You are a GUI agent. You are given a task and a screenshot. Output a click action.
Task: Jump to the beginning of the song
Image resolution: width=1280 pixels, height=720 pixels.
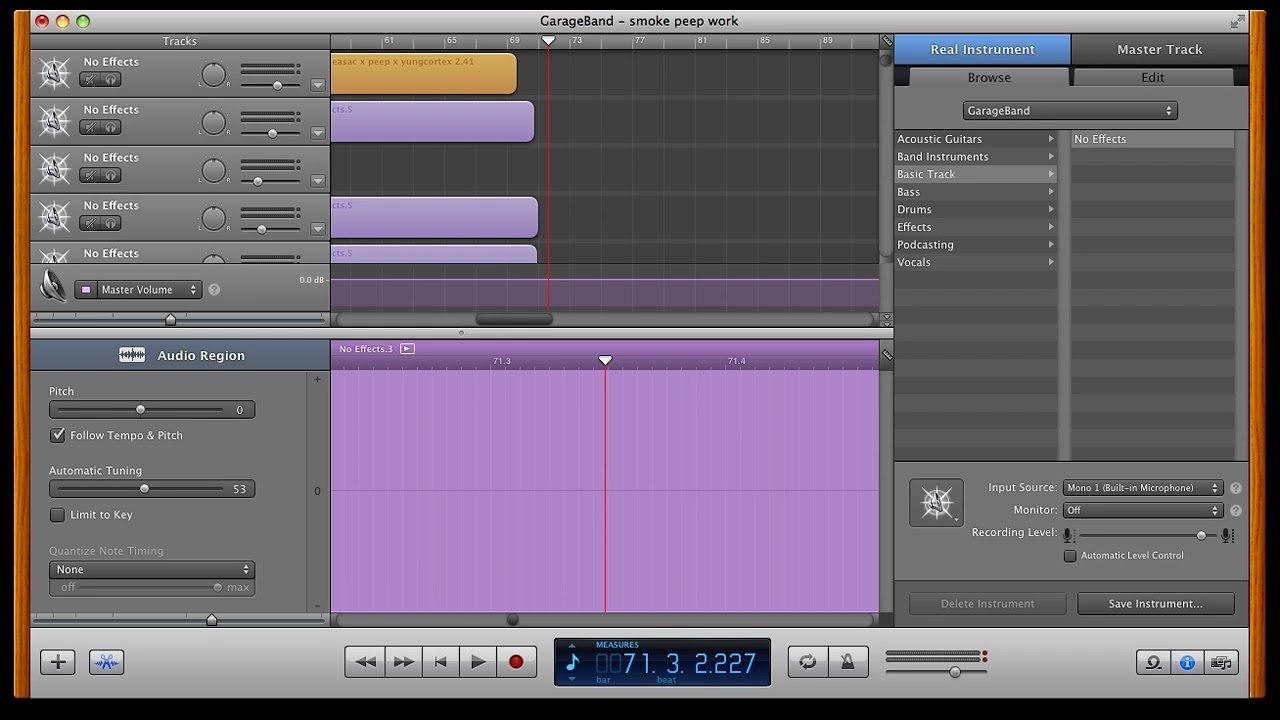click(440, 662)
